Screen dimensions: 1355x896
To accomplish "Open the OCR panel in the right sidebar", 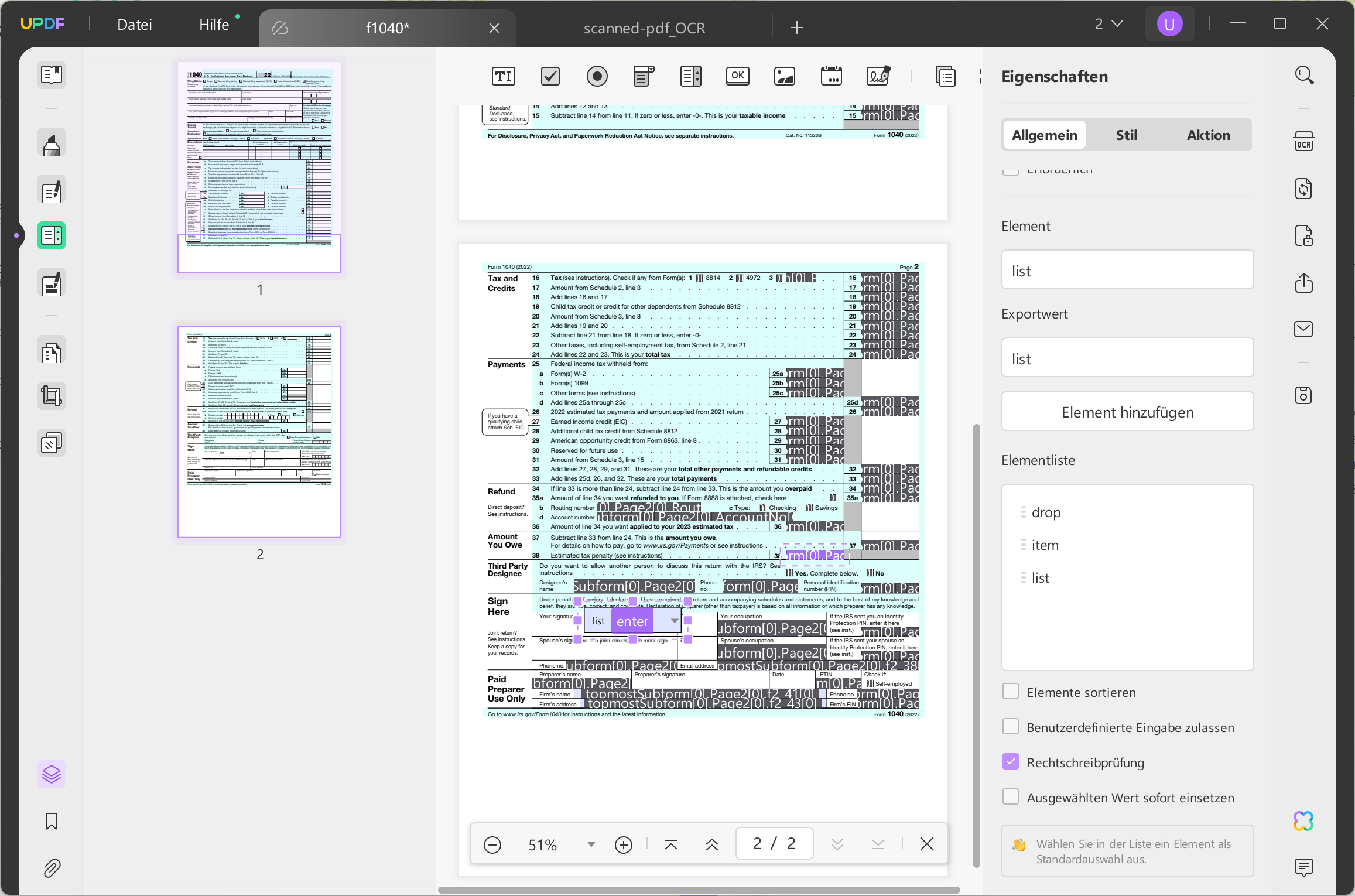I will [1304, 142].
